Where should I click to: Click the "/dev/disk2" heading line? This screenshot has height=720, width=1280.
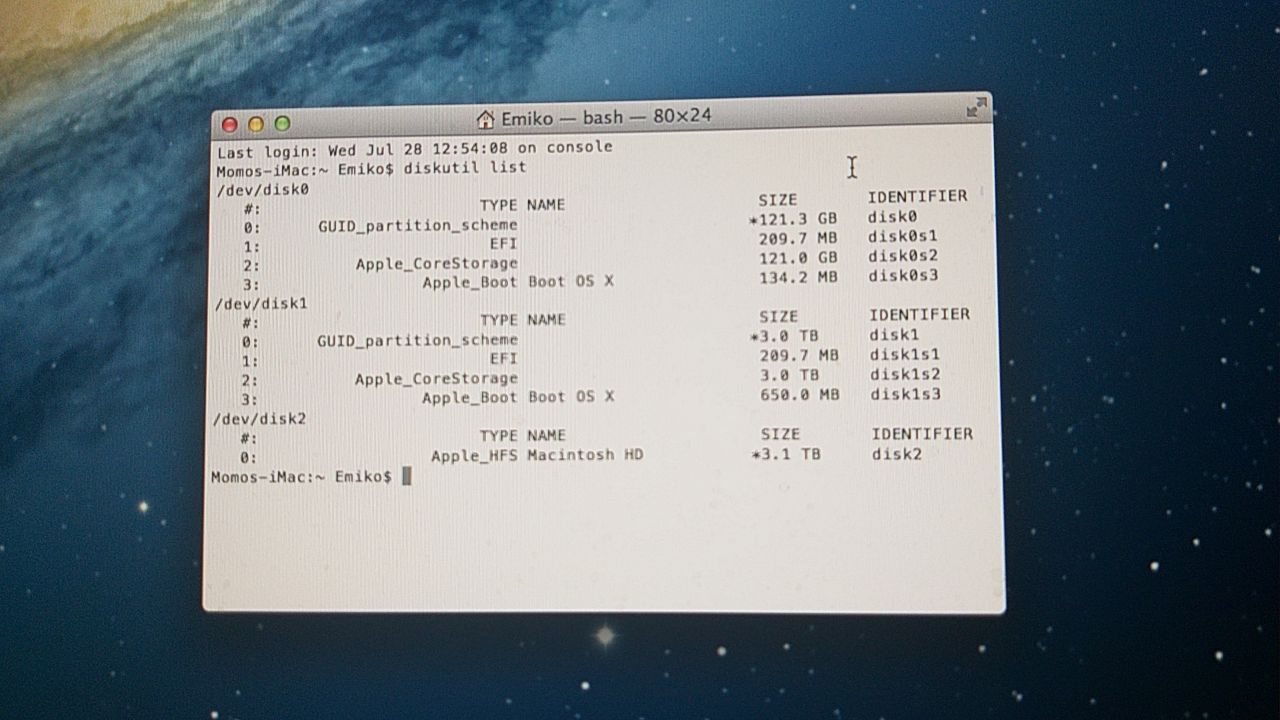(260, 418)
